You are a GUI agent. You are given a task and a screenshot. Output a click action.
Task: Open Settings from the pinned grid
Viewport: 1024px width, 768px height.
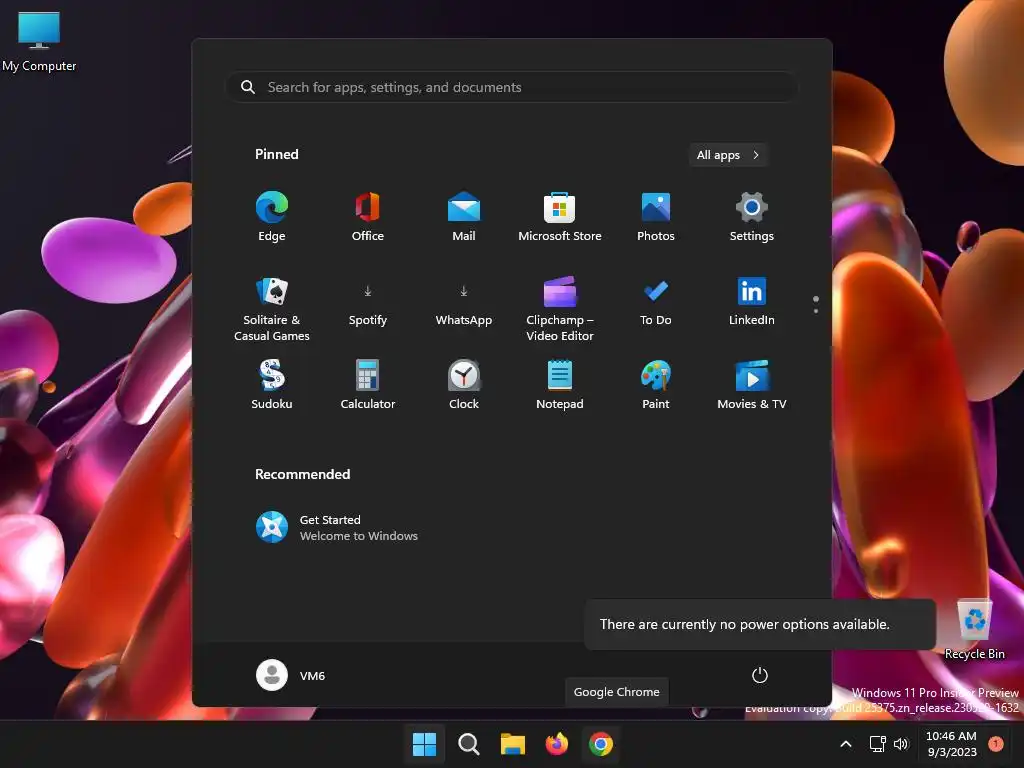click(x=752, y=217)
